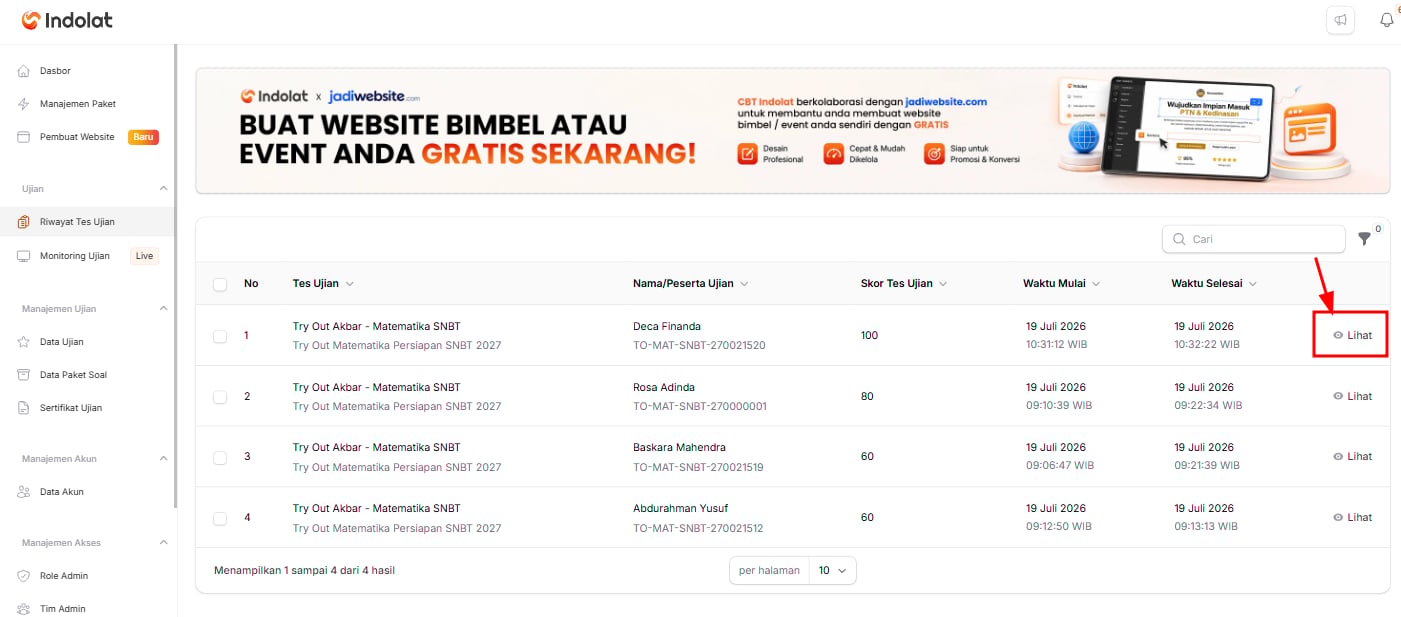Collapse the Manajemen Akun sidebar section

pyautogui.click(x=164, y=458)
